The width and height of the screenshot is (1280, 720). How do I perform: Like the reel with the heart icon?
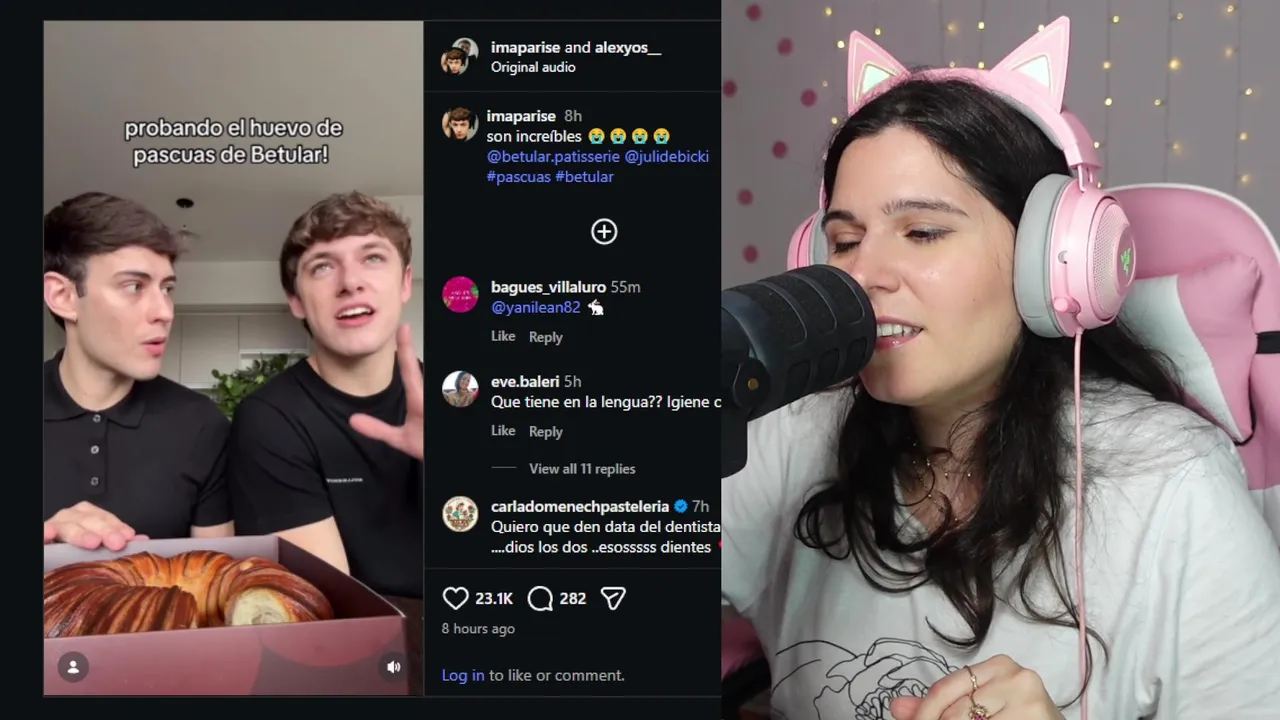tap(455, 598)
